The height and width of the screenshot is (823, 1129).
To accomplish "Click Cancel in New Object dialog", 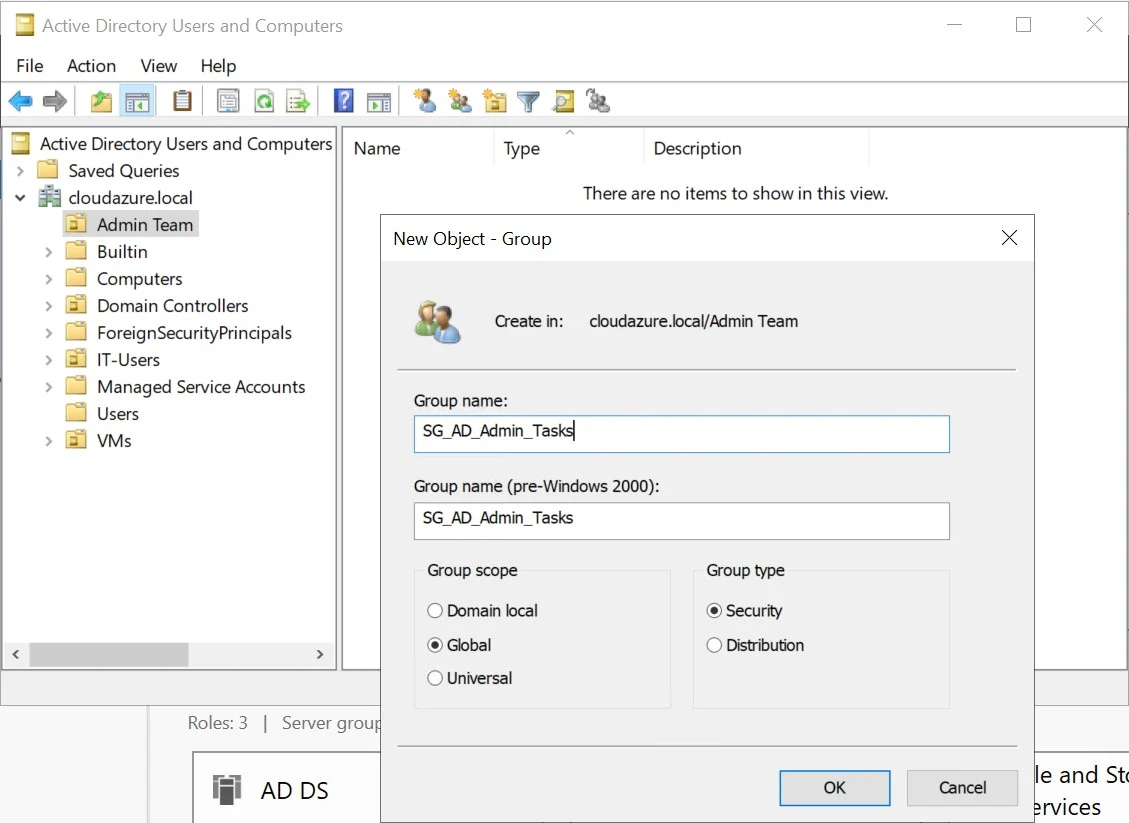I will coord(962,788).
